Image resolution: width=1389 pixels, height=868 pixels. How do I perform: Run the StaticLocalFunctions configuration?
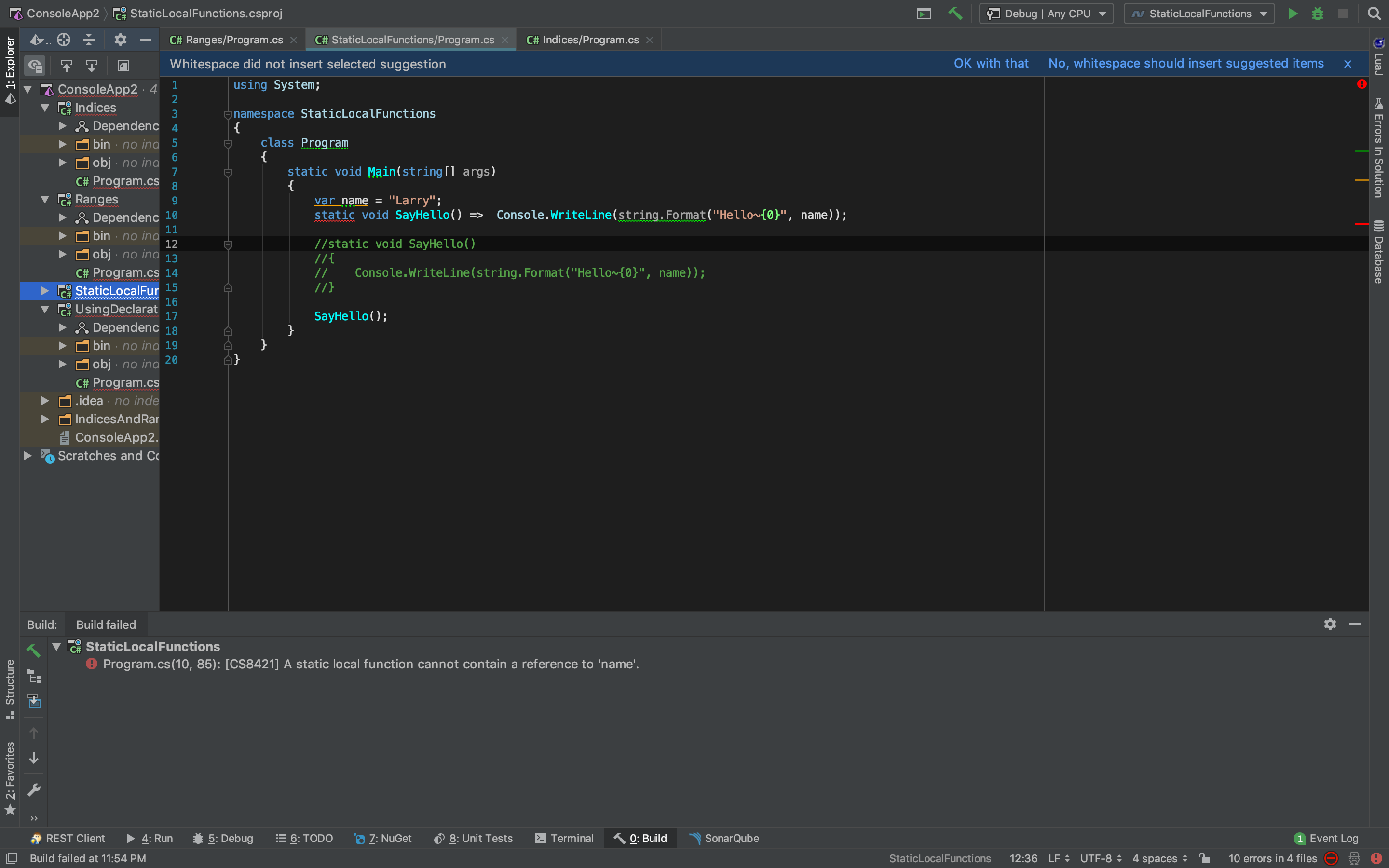1292,14
